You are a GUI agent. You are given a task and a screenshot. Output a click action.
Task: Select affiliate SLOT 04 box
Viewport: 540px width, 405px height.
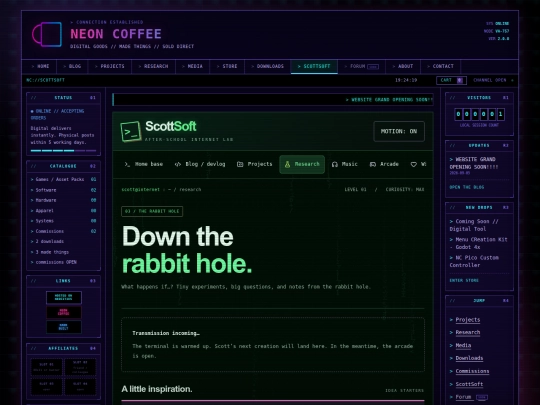click(x=80, y=386)
